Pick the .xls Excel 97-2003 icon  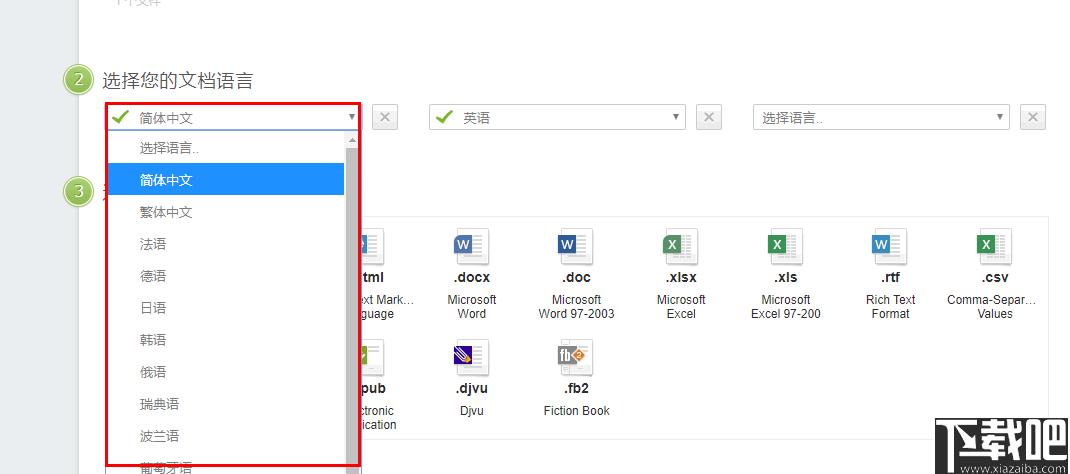click(x=785, y=246)
